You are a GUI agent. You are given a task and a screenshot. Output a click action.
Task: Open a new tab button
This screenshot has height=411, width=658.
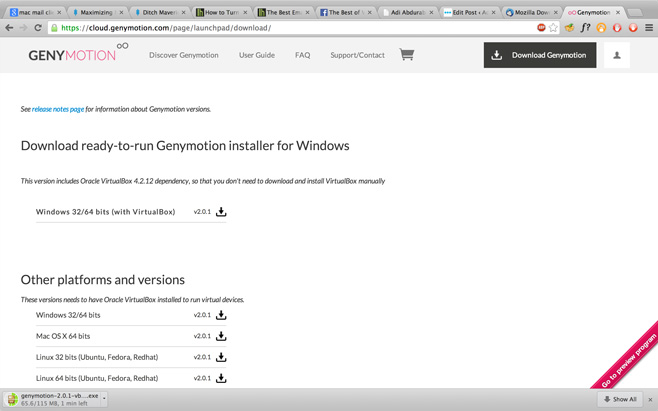click(635, 13)
